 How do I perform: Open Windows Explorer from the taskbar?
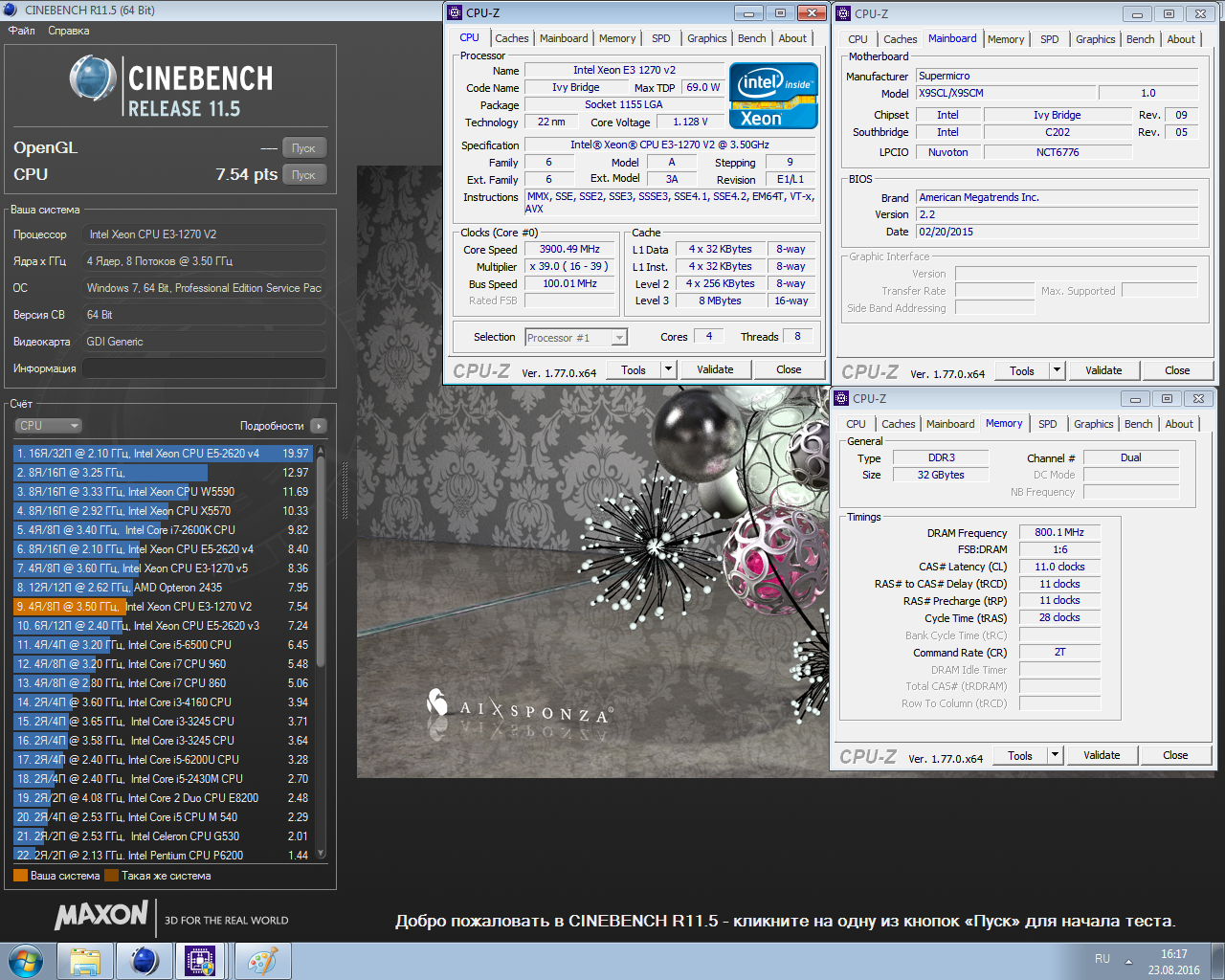point(85,961)
